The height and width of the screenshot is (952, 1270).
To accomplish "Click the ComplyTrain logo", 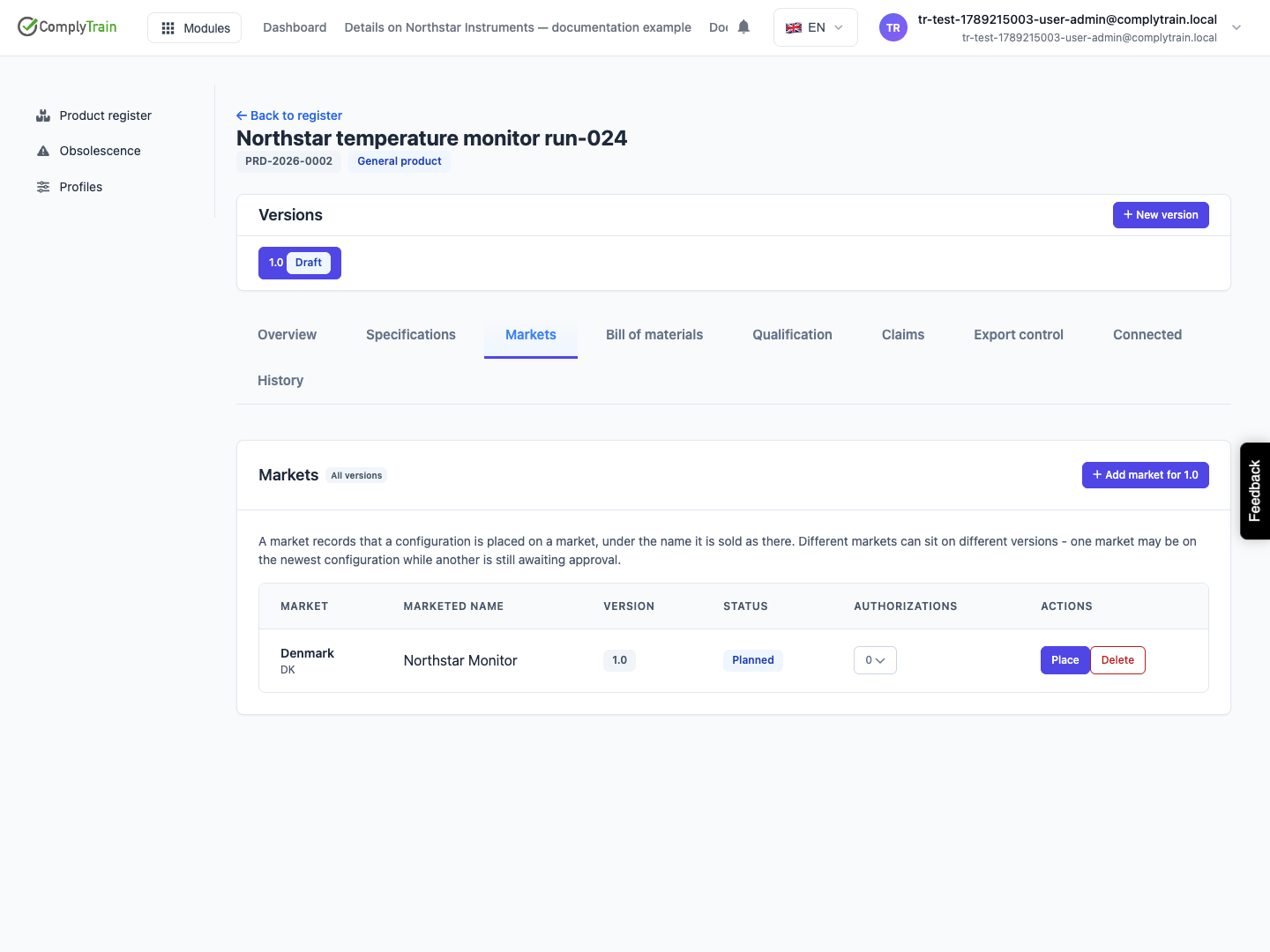I will 67,26.
